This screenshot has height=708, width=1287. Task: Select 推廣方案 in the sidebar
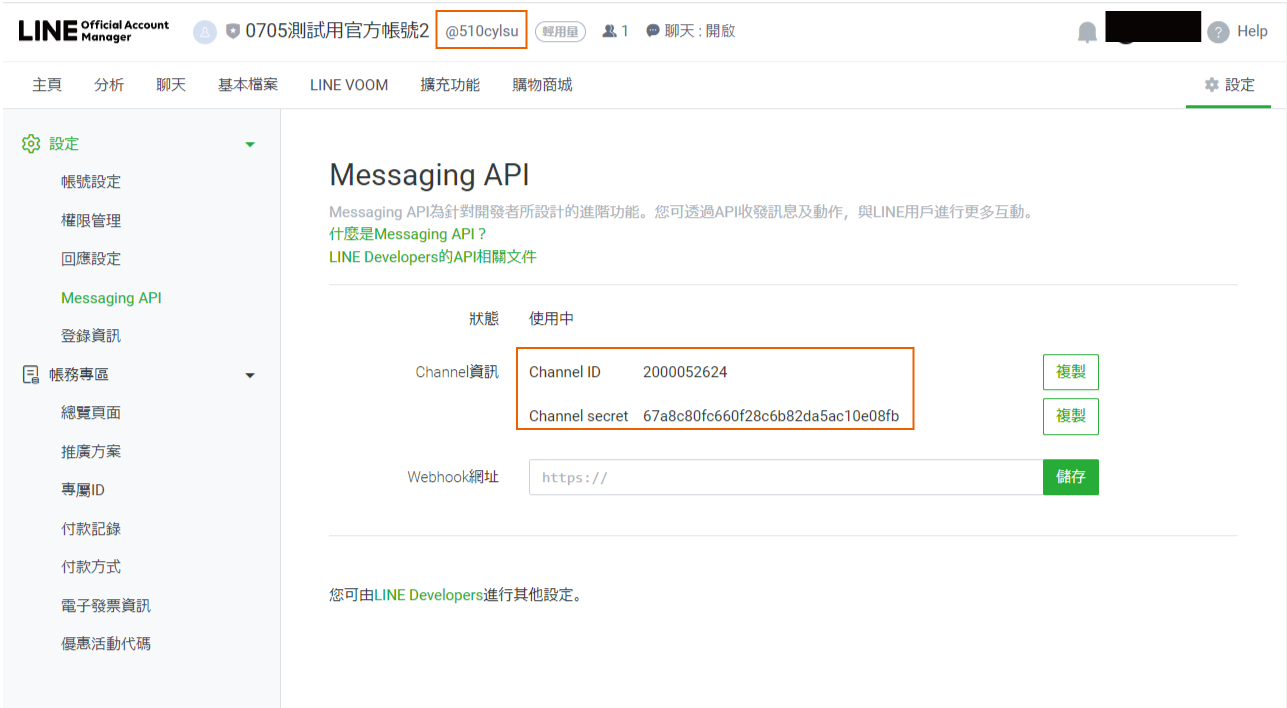(x=91, y=452)
